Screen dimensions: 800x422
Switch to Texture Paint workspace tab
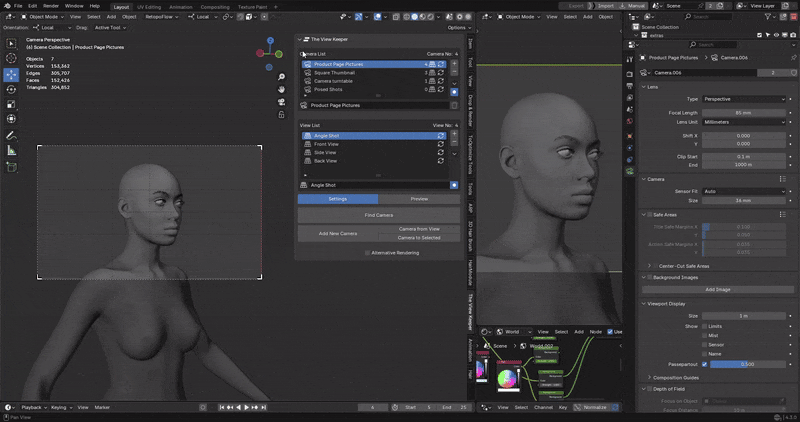pos(252,7)
